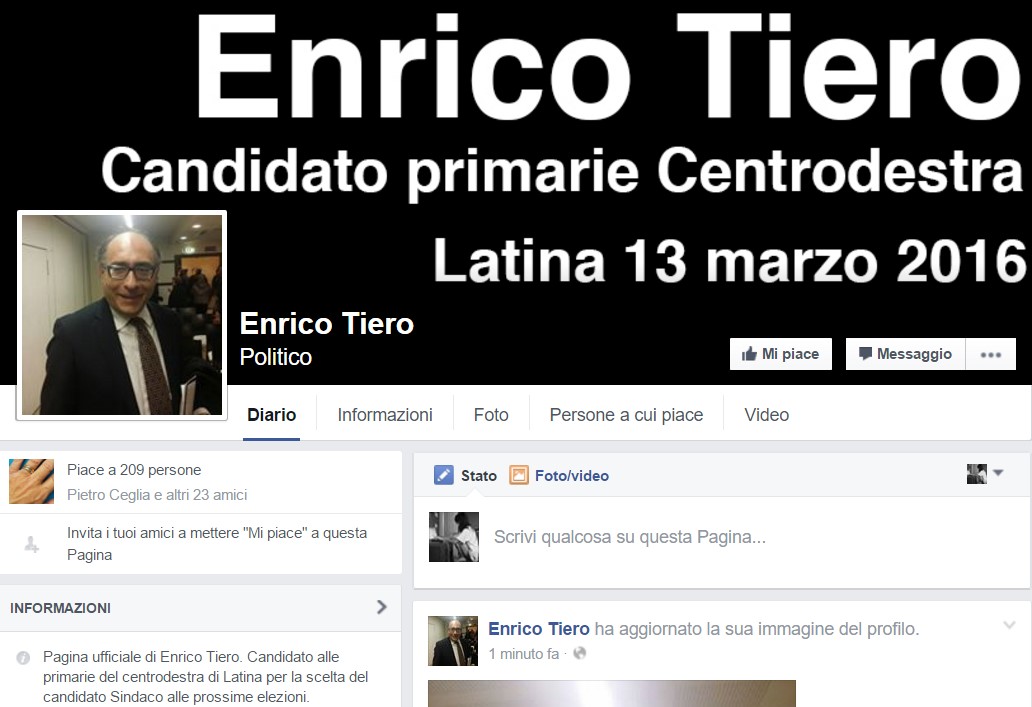1032x707 pixels.
Task: Open the post options chevron dropdown
Action: [1009, 625]
